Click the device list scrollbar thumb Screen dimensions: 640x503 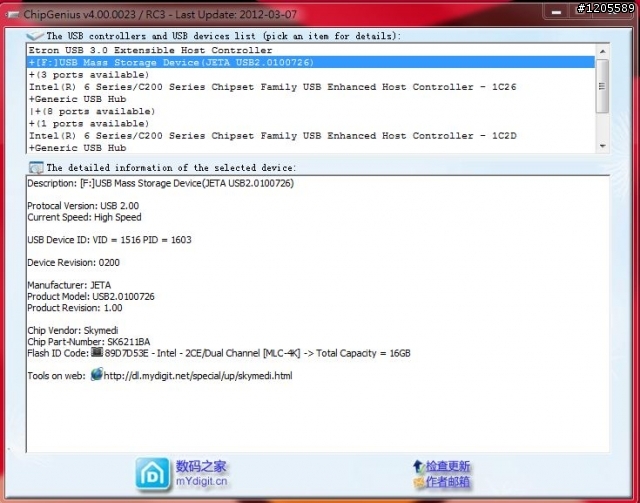click(x=602, y=86)
